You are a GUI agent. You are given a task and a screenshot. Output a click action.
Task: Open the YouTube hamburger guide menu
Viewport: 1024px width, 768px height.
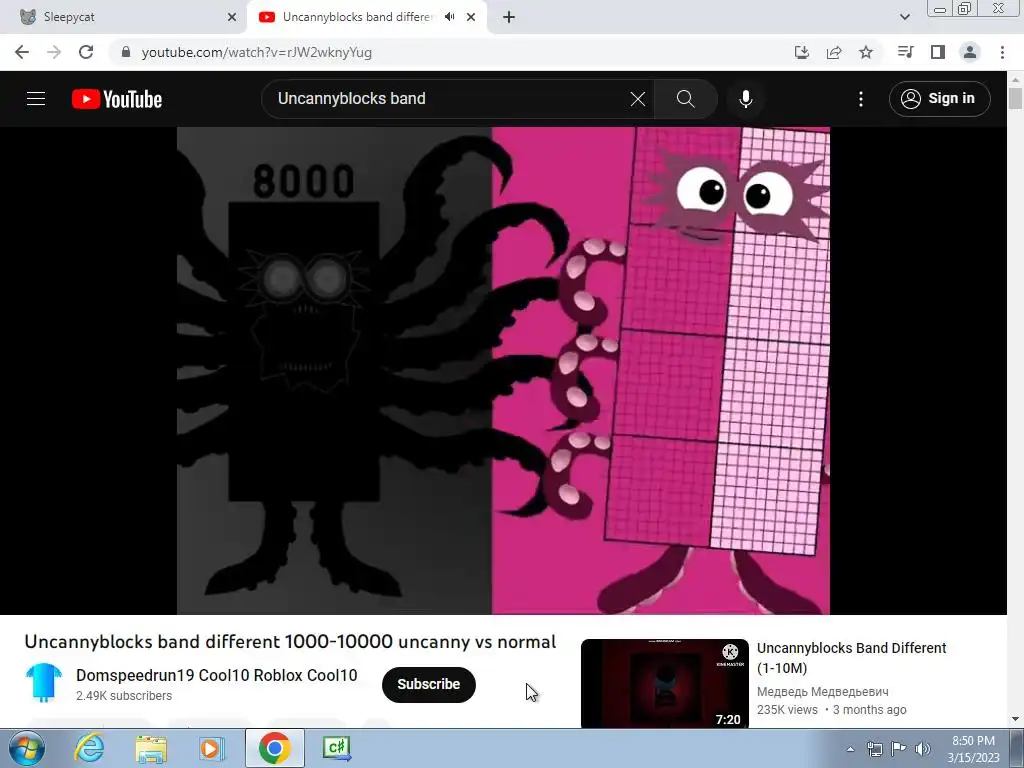tap(36, 99)
